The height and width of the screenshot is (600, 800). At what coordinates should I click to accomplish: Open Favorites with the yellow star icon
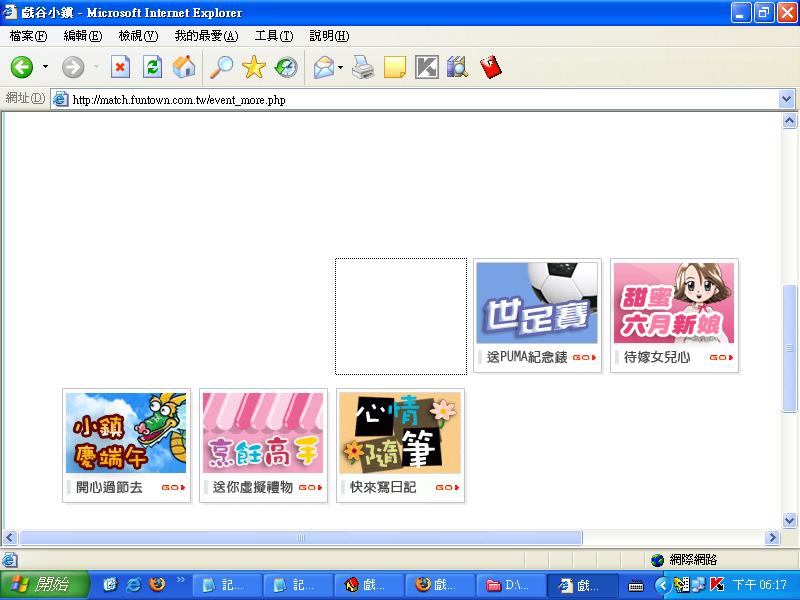tap(254, 67)
